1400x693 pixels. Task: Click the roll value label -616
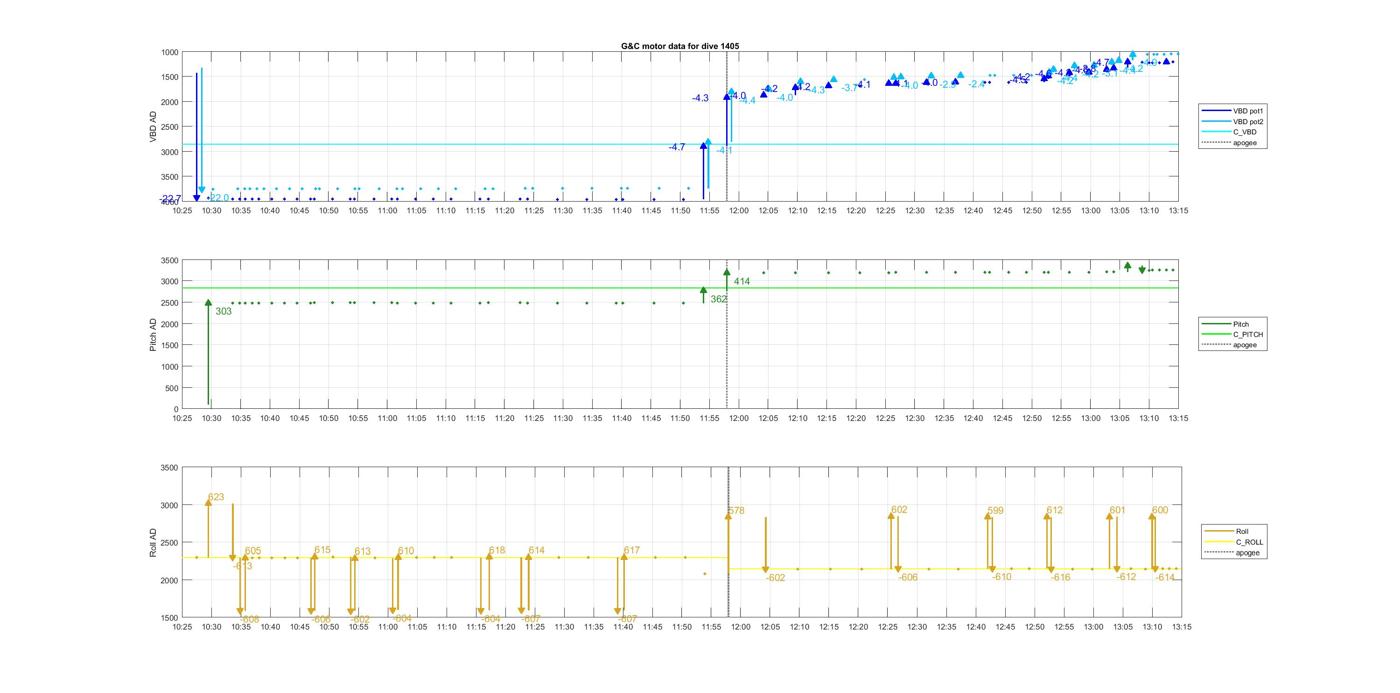pyautogui.click(x=1060, y=577)
